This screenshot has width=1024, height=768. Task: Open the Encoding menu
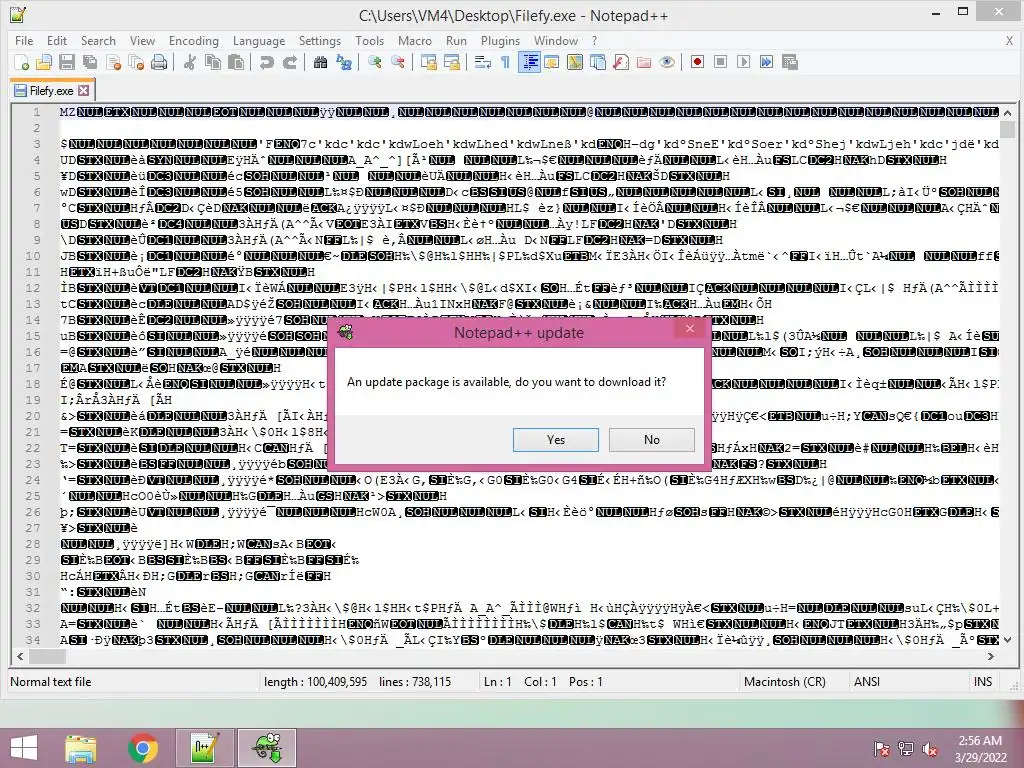pyautogui.click(x=194, y=40)
